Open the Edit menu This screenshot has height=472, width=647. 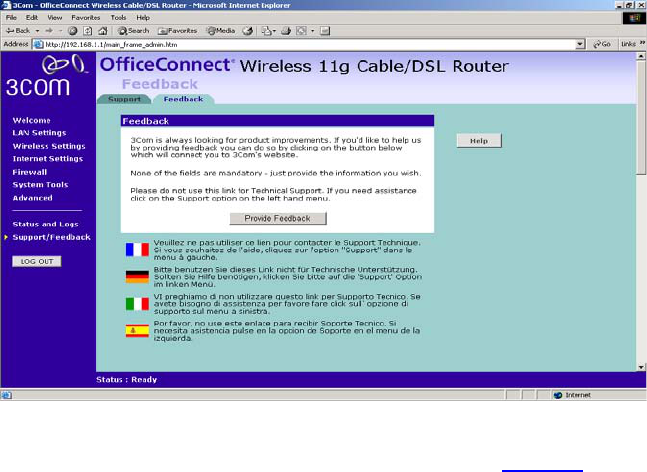pyautogui.click(x=32, y=18)
